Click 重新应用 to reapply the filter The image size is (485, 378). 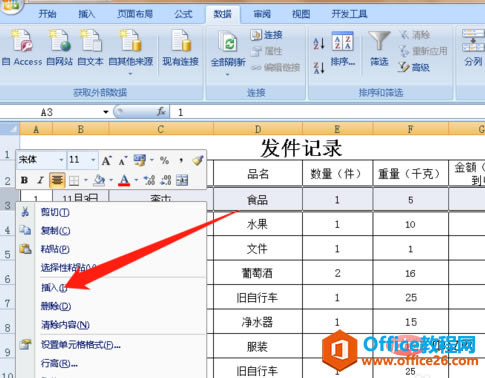(423, 51)
